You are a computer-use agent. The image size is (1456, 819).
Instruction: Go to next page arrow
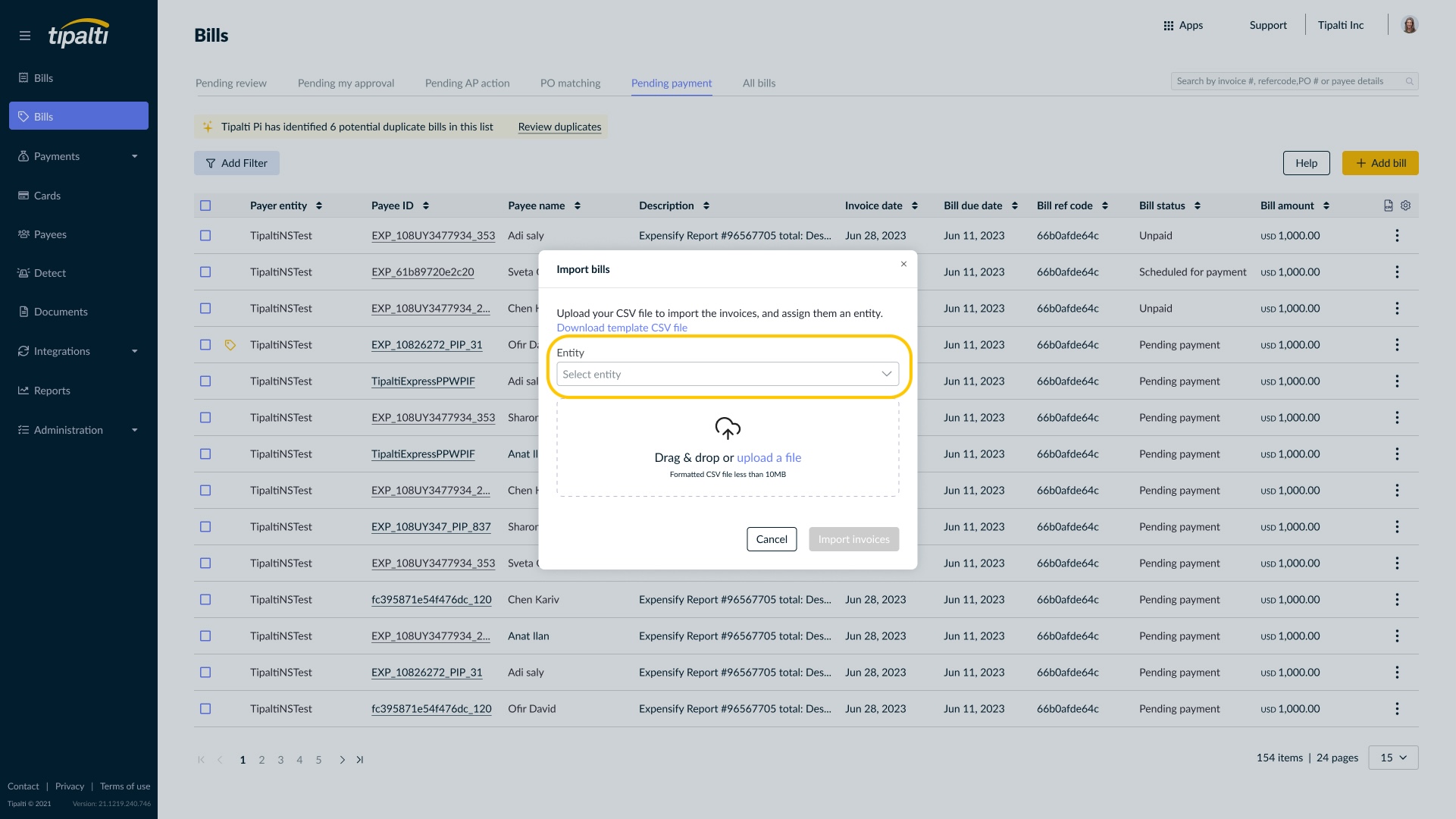coord(343,760)
